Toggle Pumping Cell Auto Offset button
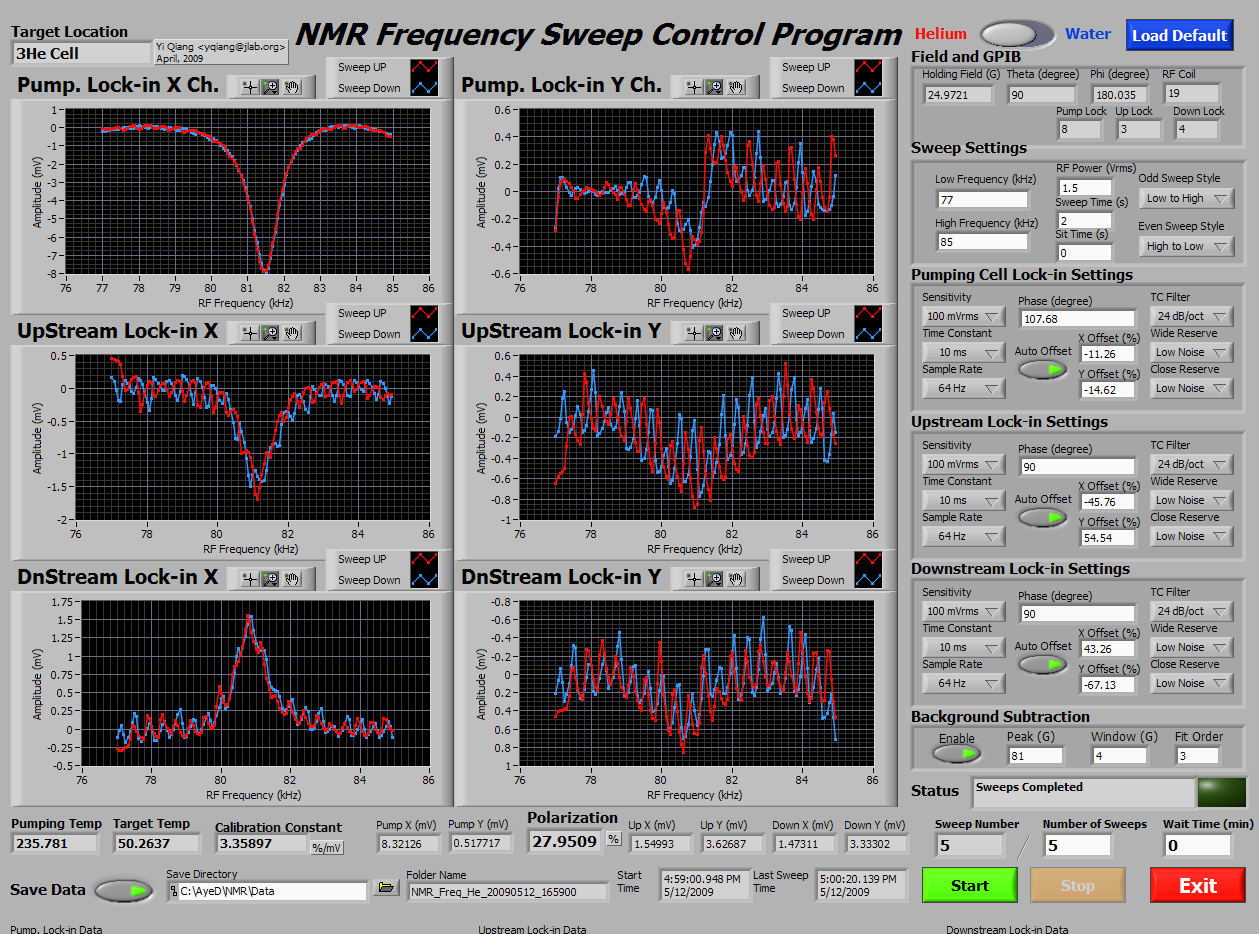 1043,369
